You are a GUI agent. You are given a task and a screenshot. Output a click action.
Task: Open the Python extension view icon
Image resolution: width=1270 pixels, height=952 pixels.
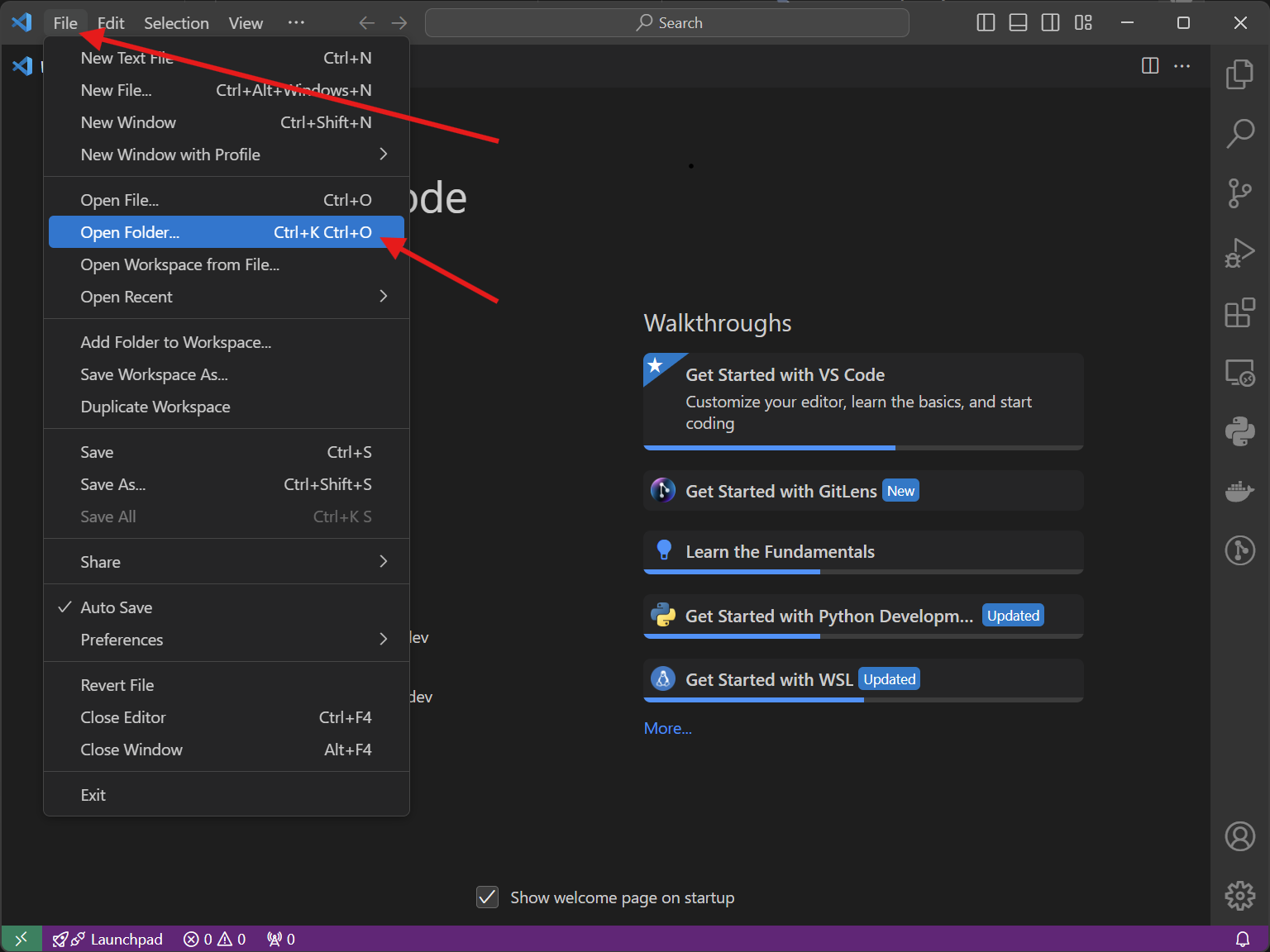1239,431
